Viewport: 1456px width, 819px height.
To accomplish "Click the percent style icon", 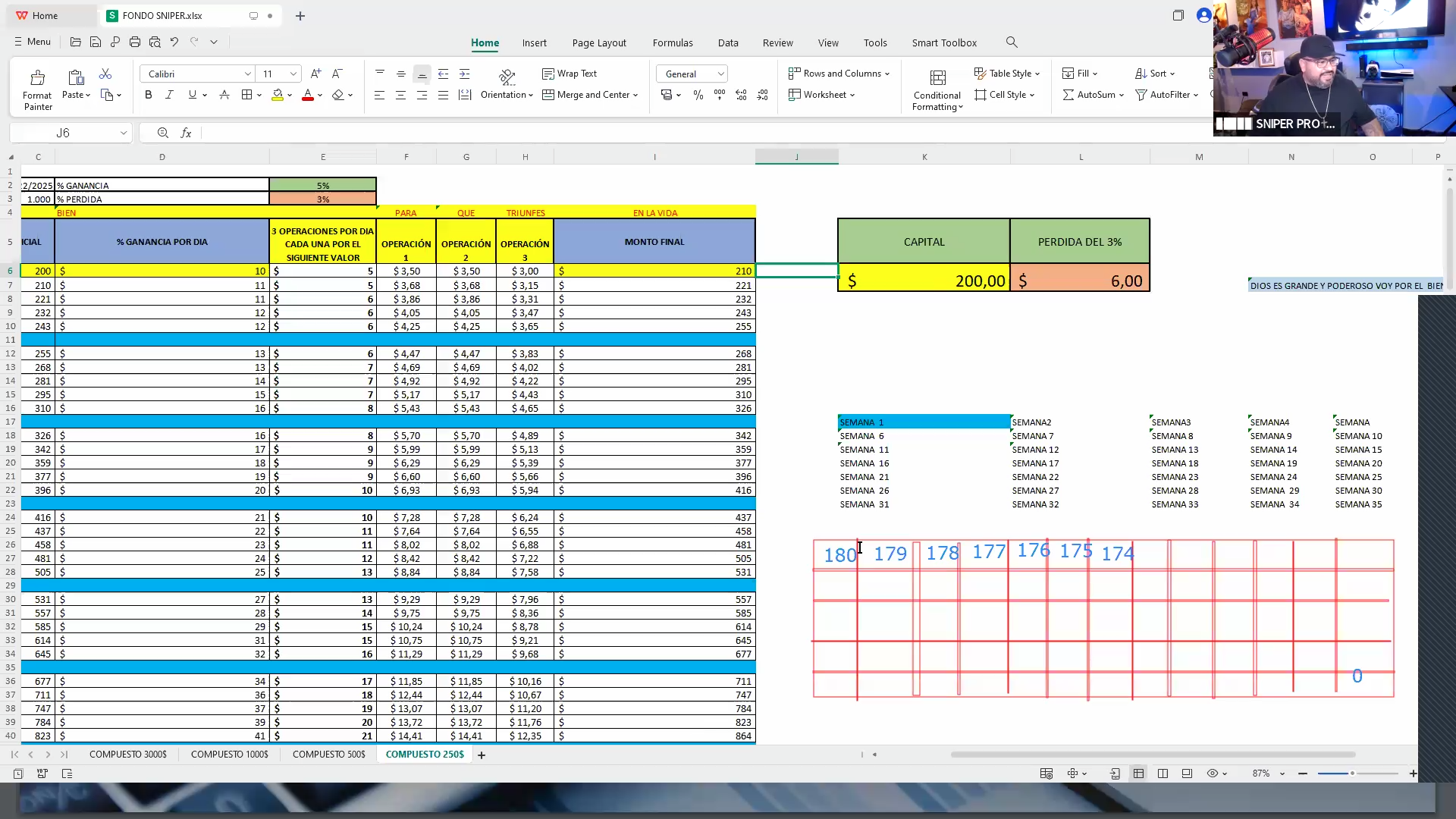I will pos(698,95).
